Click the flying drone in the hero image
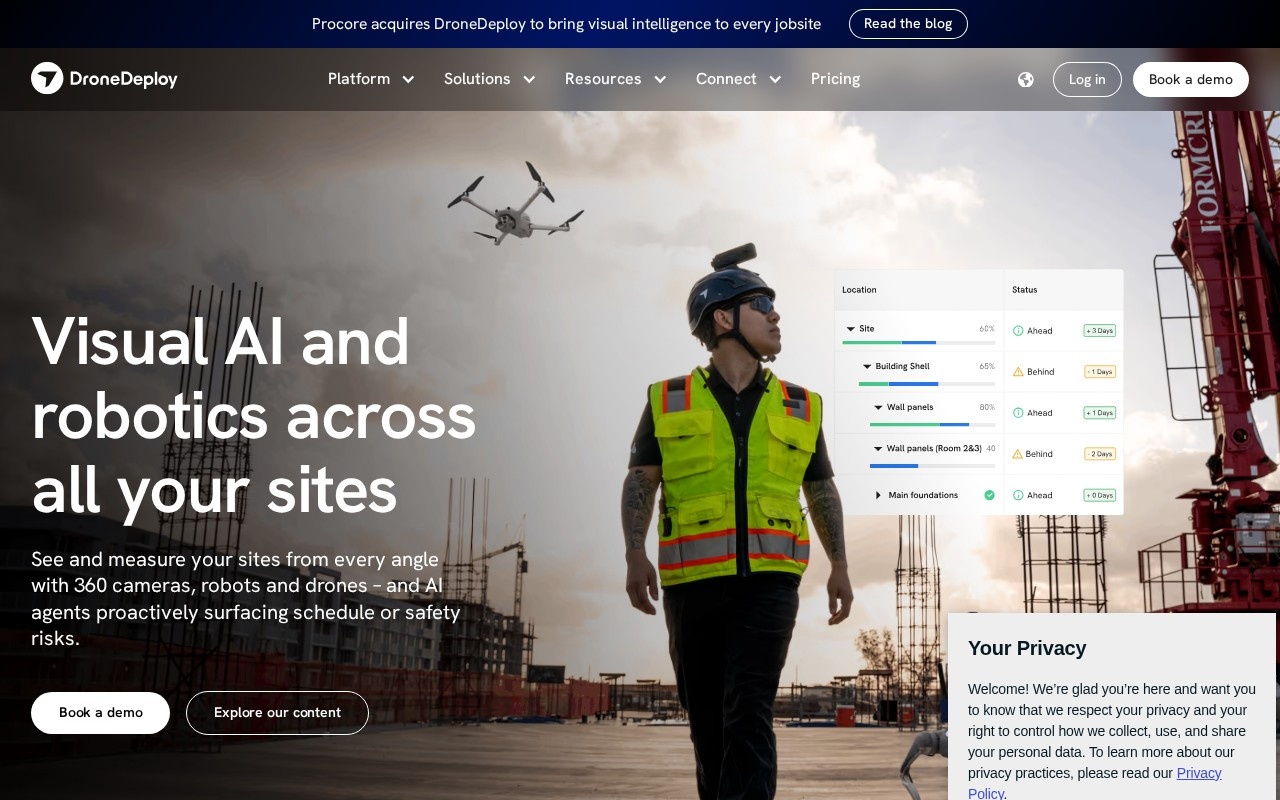 coord(515,204)
